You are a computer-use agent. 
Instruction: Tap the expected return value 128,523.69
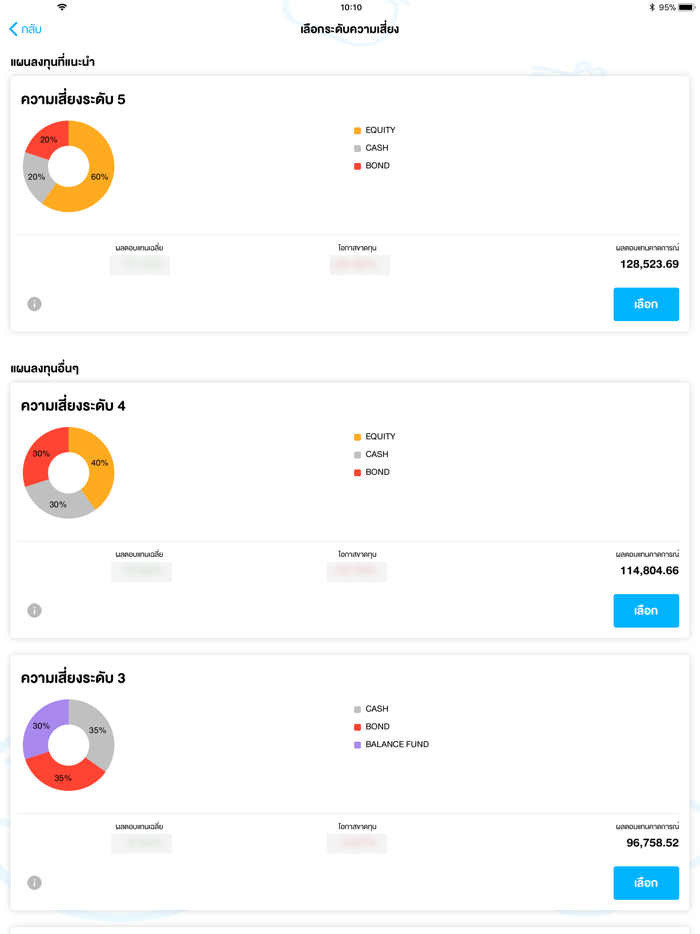(x=649, y=264)
